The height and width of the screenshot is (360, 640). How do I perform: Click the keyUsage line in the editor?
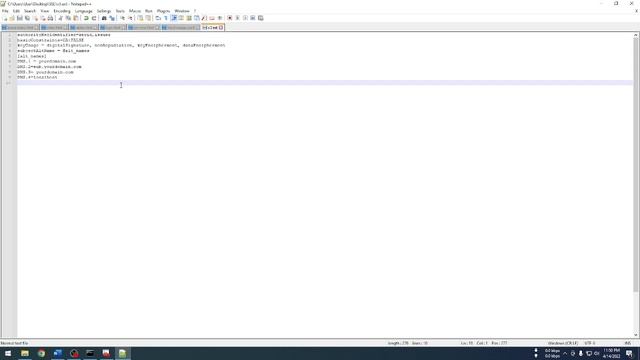pos(121,45)
